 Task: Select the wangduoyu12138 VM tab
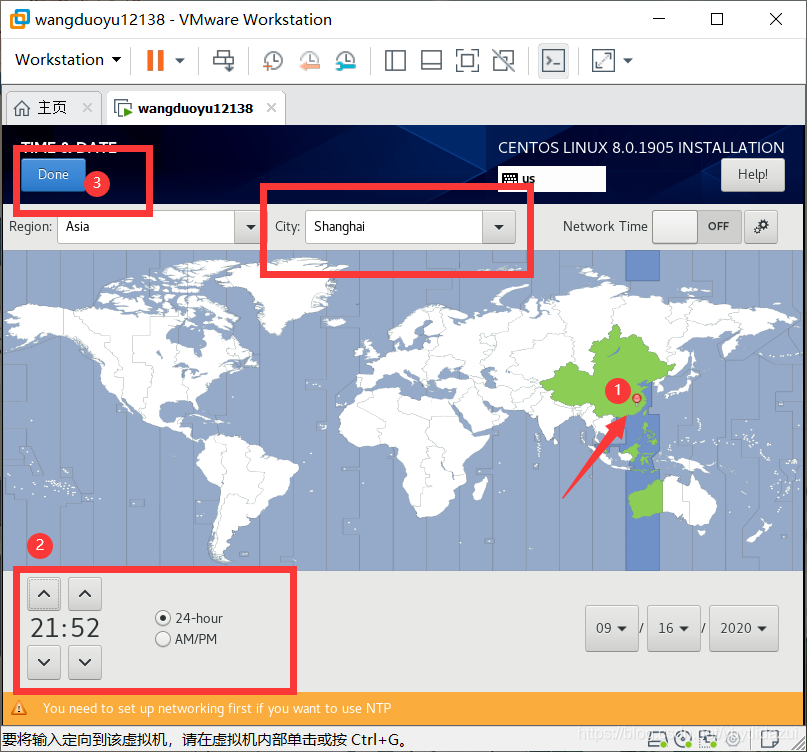pyautogui.click(x=196, y=109)
